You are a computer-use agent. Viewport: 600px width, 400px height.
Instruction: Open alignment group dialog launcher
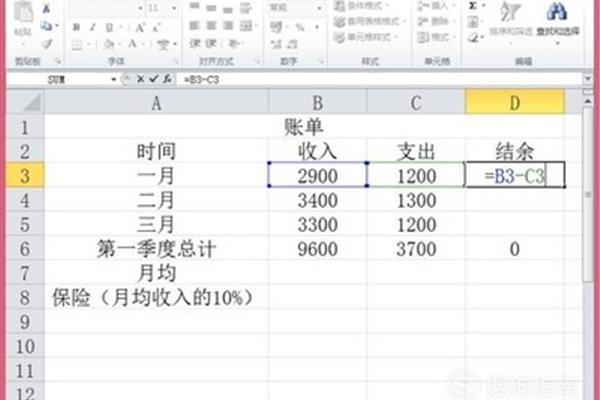pos(257,61)
